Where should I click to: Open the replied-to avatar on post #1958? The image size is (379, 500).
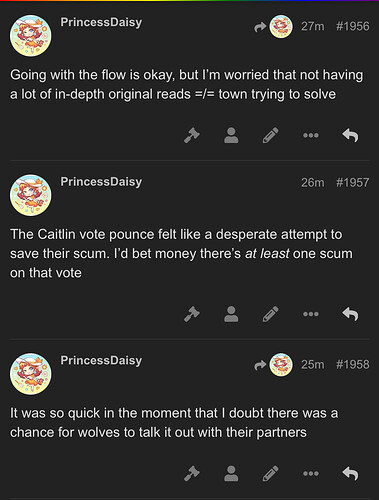coord(281,365)
